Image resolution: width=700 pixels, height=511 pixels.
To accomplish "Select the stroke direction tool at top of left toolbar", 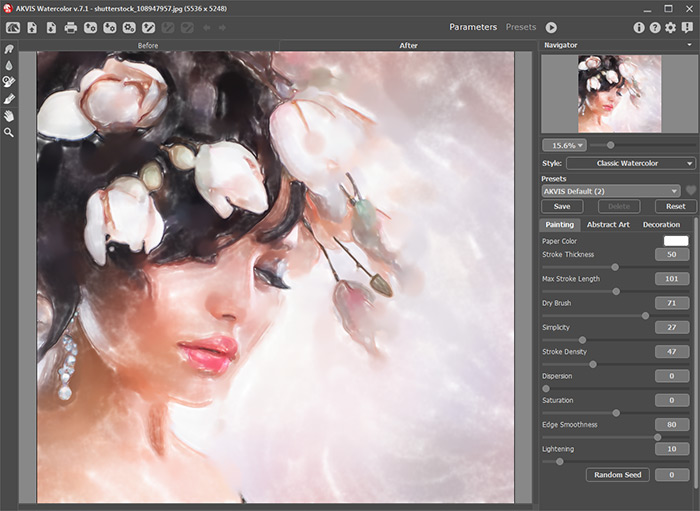I will click(x=8, y=49).
